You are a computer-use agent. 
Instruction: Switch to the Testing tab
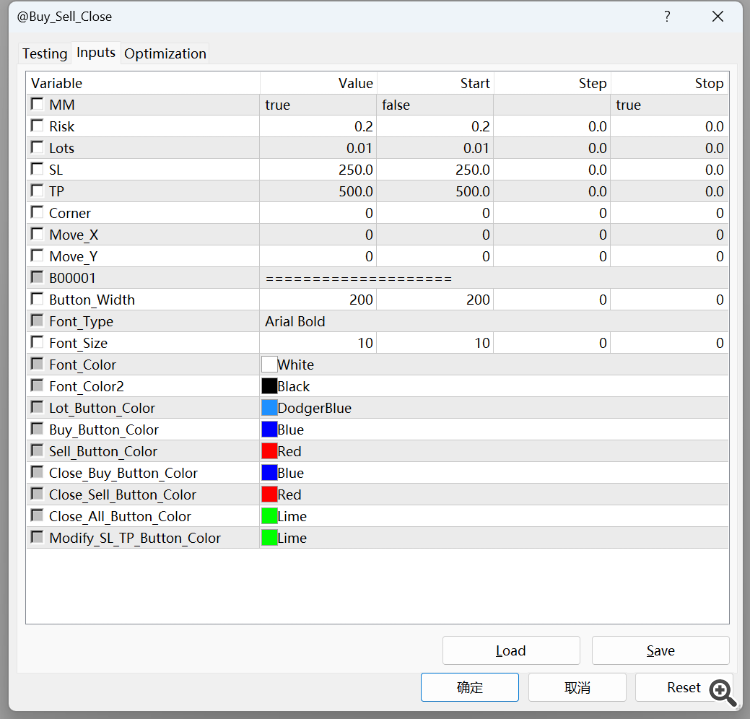45,54
